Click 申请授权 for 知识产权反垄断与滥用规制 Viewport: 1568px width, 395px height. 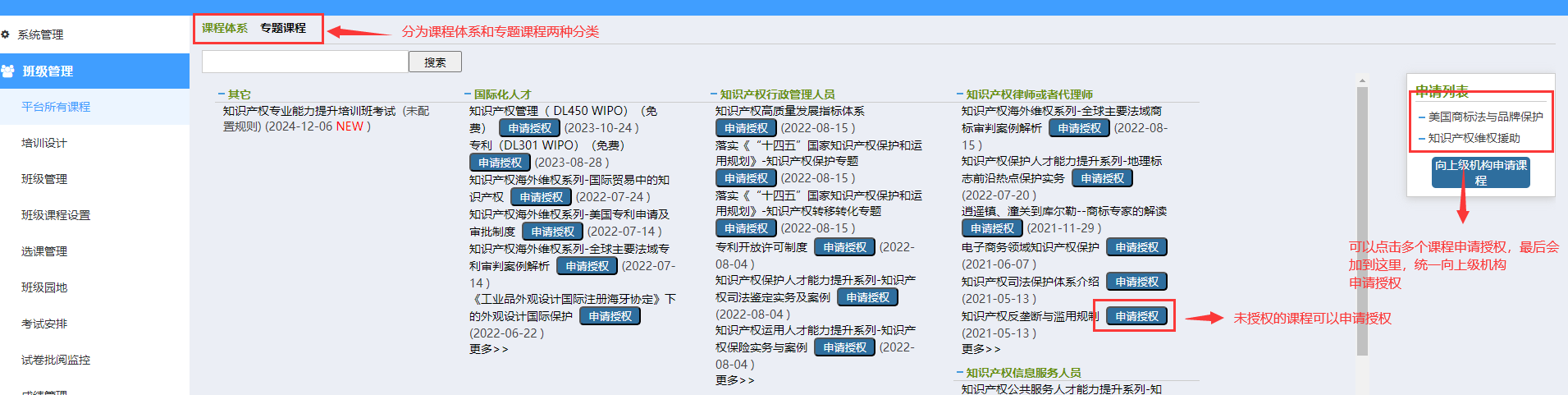tap(1137, 316)
